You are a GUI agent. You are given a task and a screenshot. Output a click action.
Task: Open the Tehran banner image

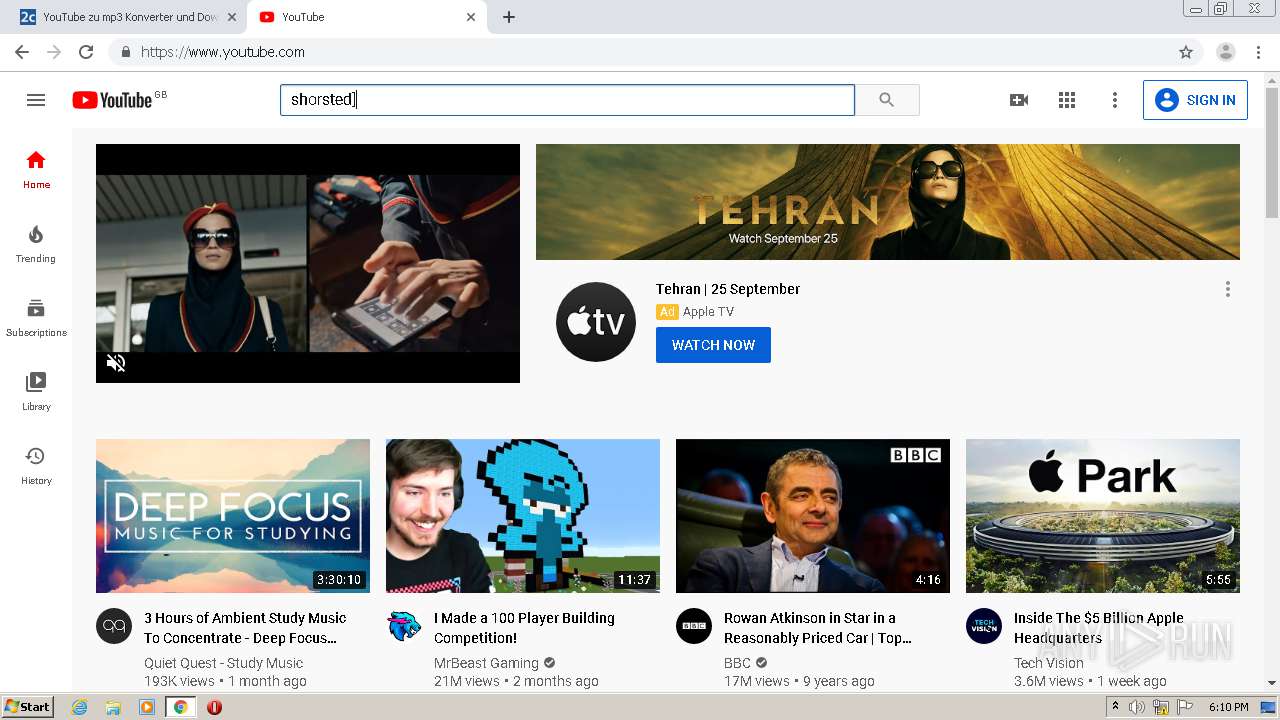click(x=888, y=202)
